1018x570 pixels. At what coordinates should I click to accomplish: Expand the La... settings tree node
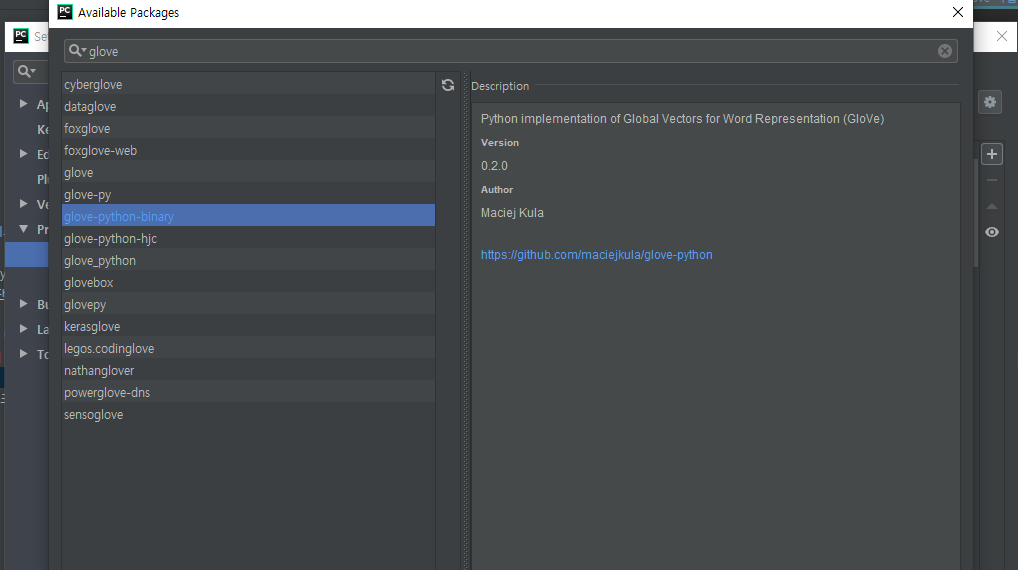coord(23,328)
